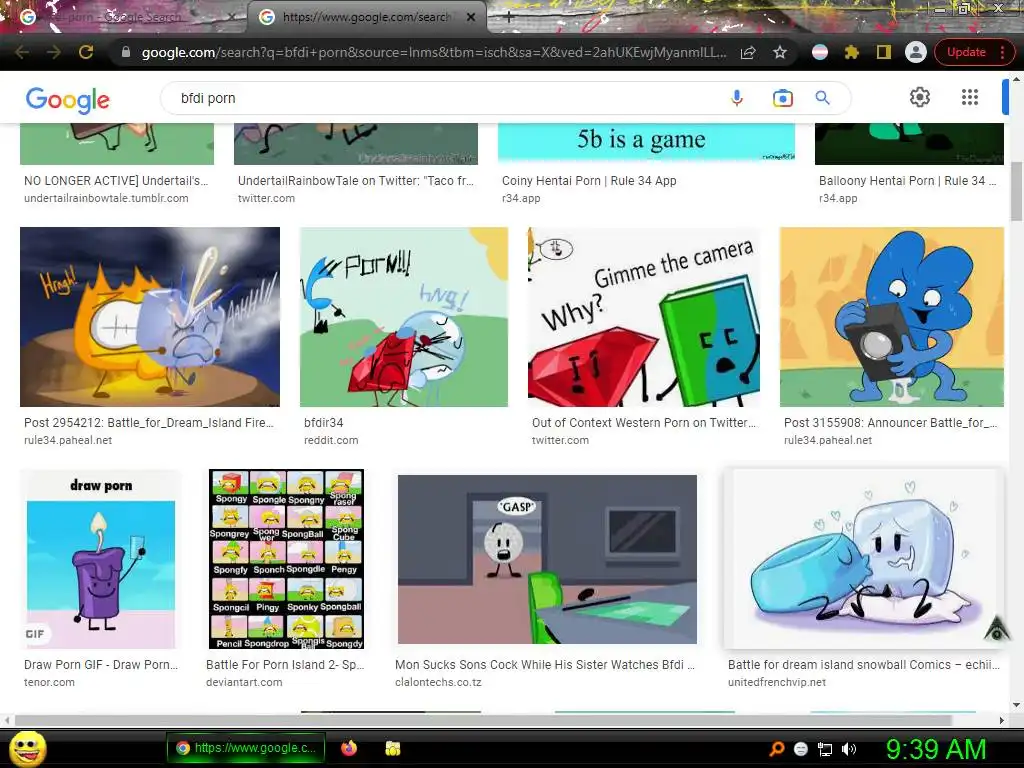The width and height of the screenshot is (1024, 768).
Task: Click the address bar URL
Action: (x=434, y=52)
